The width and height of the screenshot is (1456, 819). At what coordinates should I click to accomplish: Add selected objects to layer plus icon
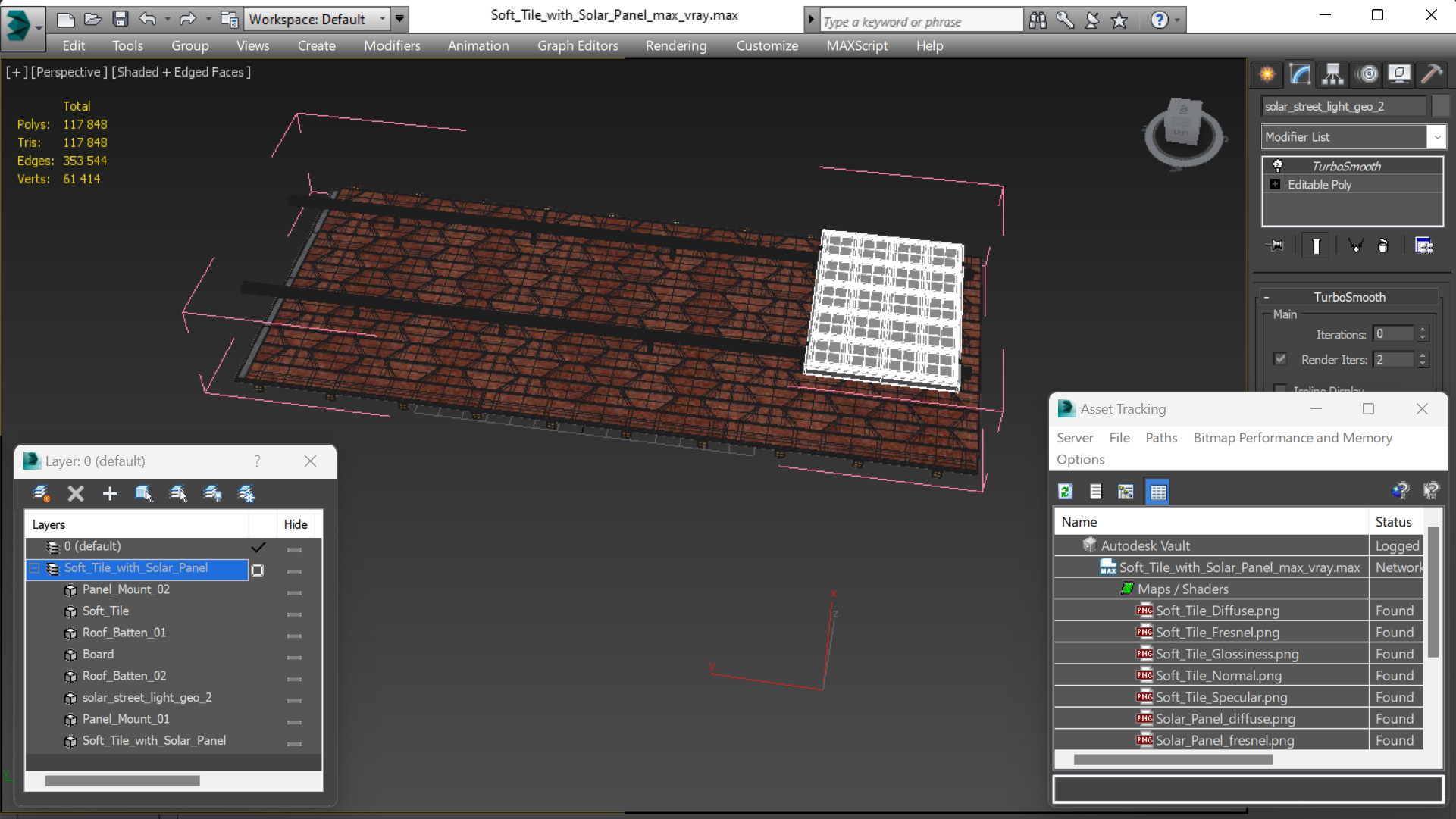109,493
